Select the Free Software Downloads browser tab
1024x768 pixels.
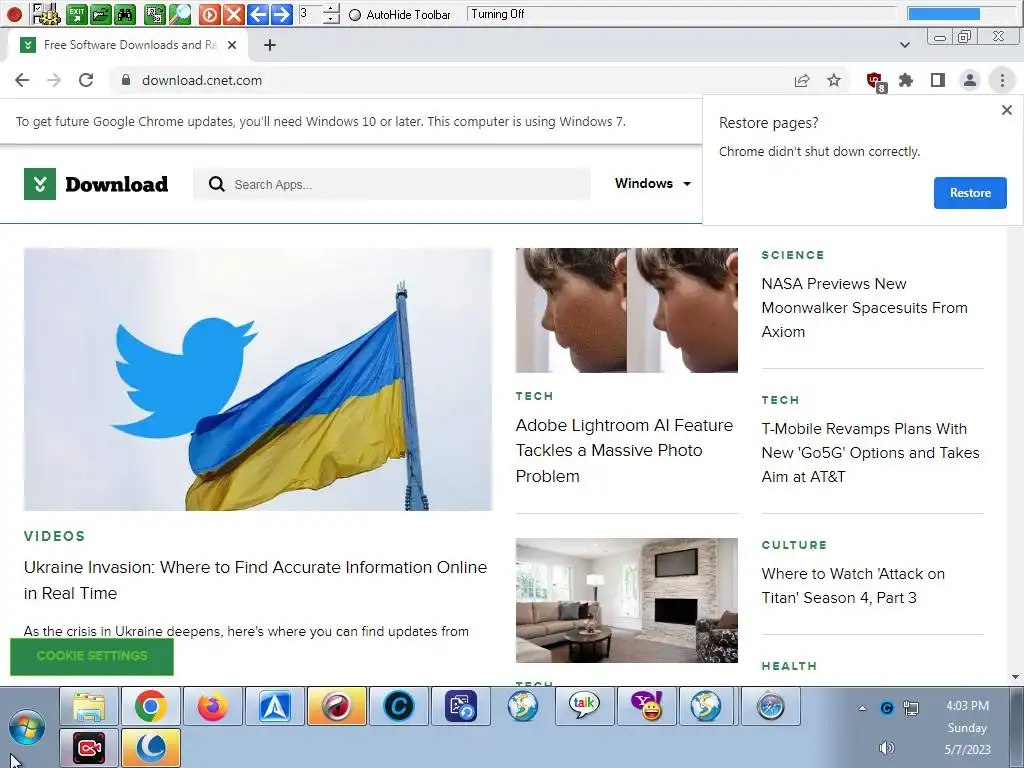(x=128, y=44)
